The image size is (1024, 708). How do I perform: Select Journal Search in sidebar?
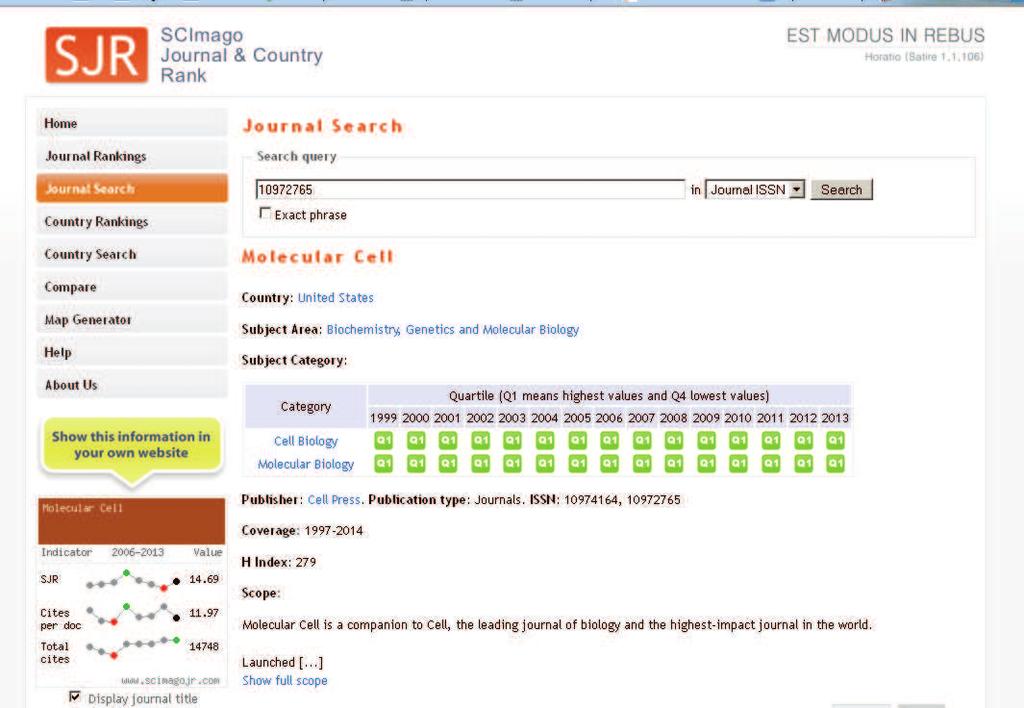tap(132, 189)
